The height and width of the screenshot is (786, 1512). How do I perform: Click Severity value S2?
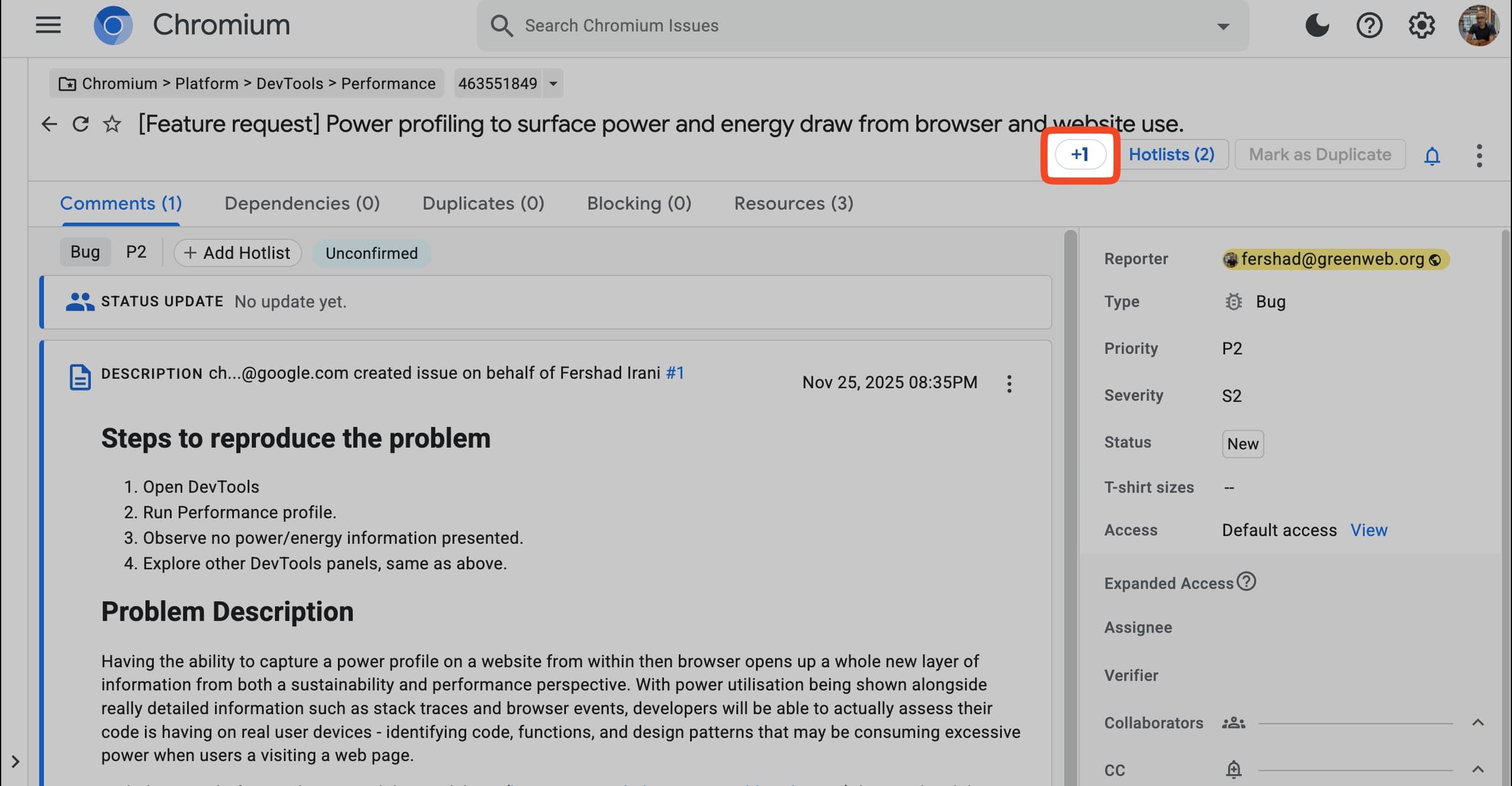point(1232,396)
